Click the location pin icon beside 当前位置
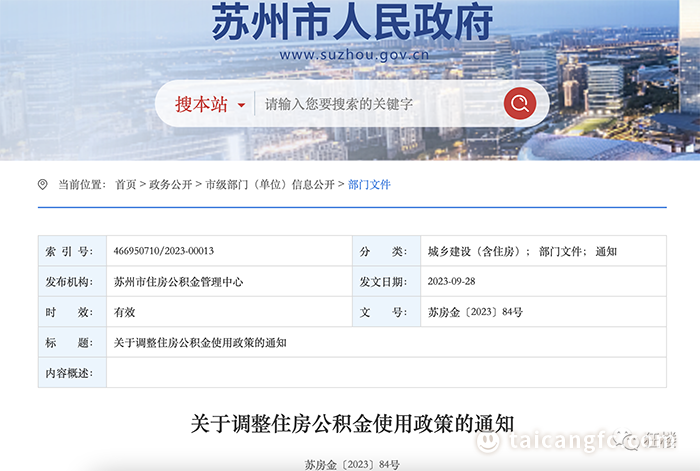This screenshot has width=700, height=471. (42, 184)
